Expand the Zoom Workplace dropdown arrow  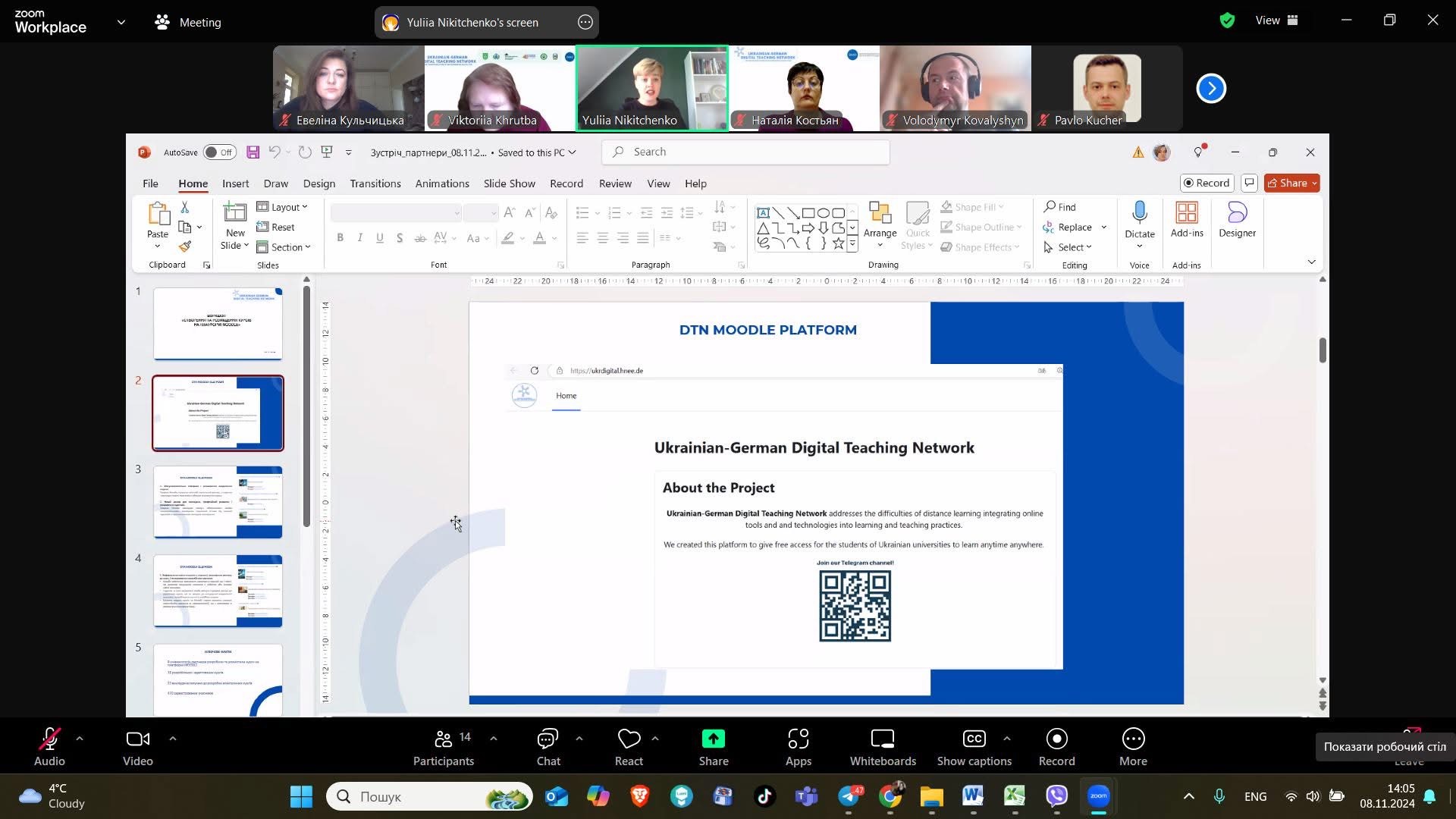121,22
